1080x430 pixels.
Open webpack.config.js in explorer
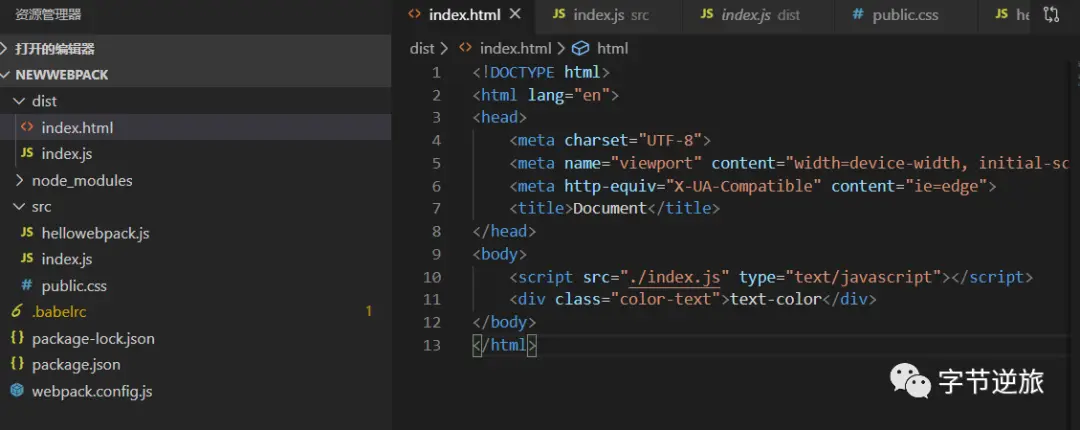(x=196, y=391)
